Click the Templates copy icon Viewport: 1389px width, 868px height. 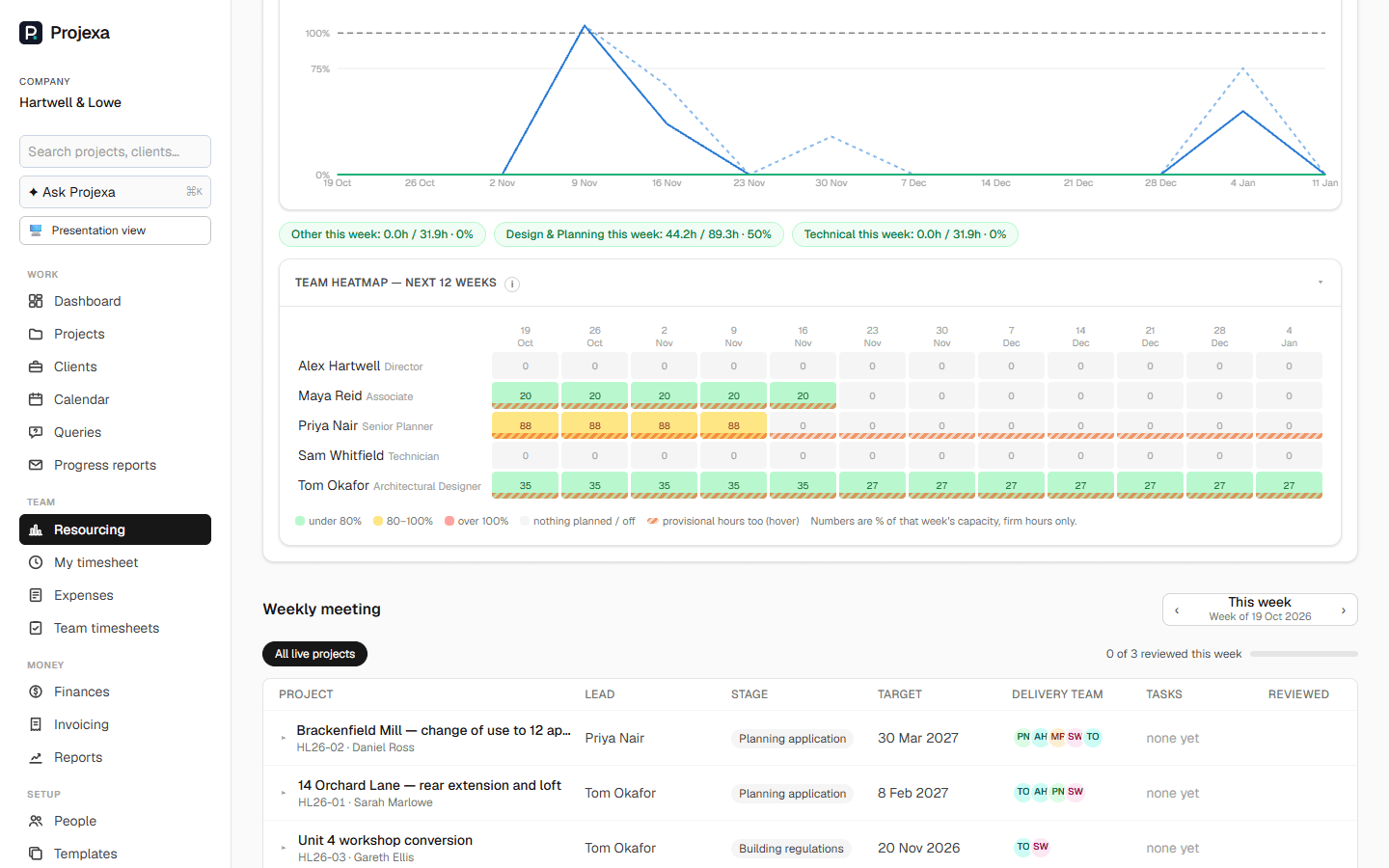point(36,854)
